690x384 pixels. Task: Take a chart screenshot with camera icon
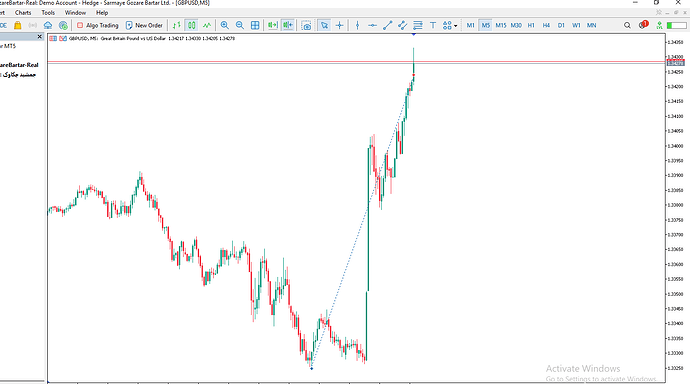coord(306,26)
